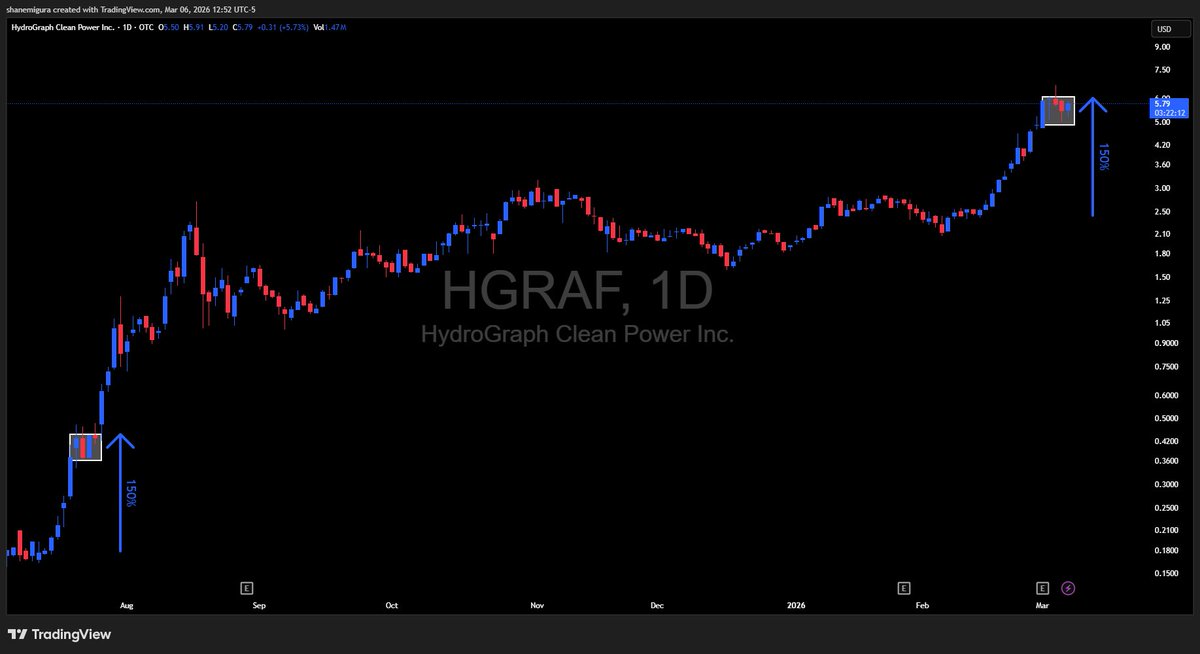Viewport: 1200px width, 654px height.
Task: Click the 0.7500 price axis label
Action: point(1165,366)
